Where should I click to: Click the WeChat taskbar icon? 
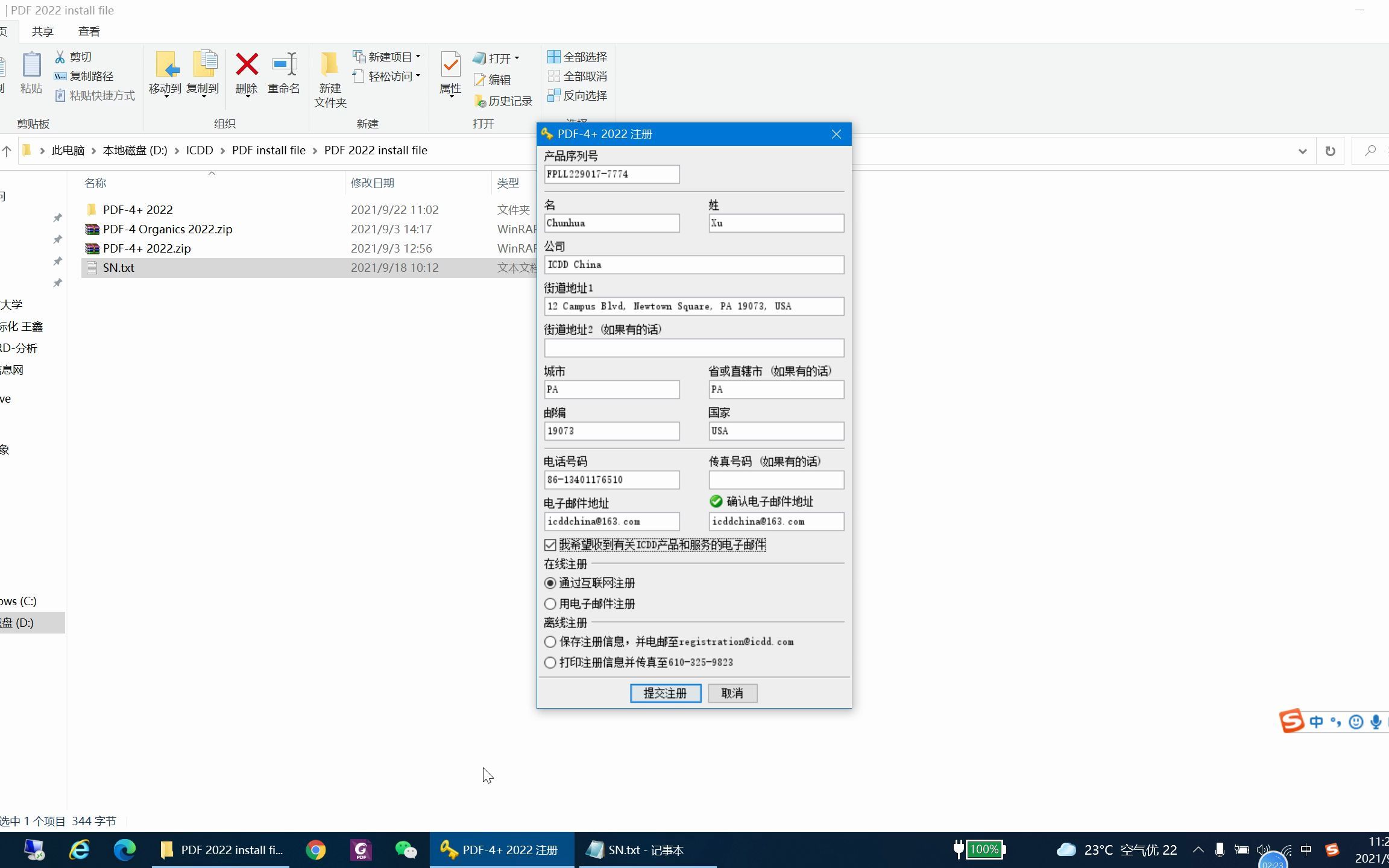(408, 849)
